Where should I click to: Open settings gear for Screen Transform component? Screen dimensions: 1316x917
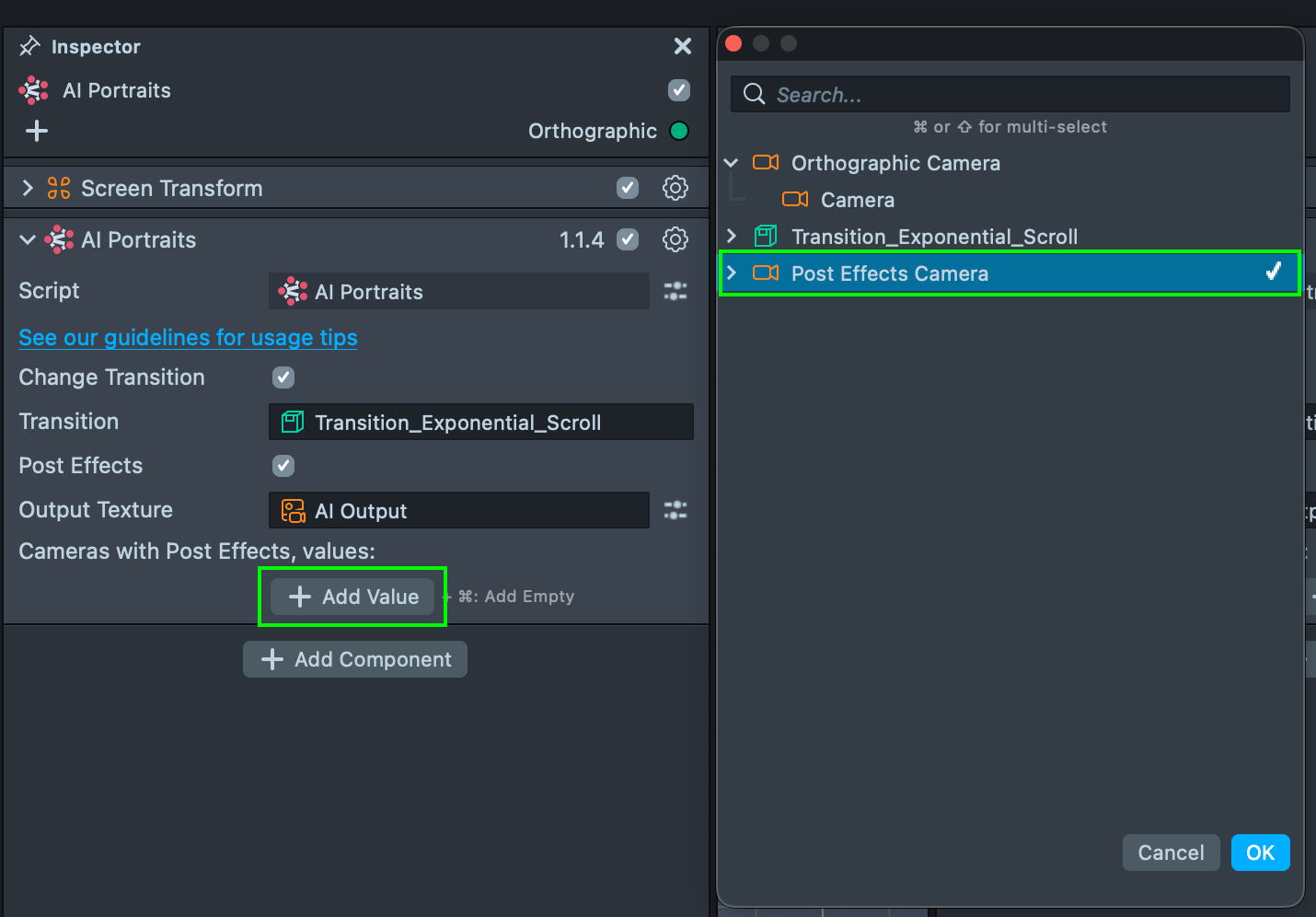click(x=675, y=188)
